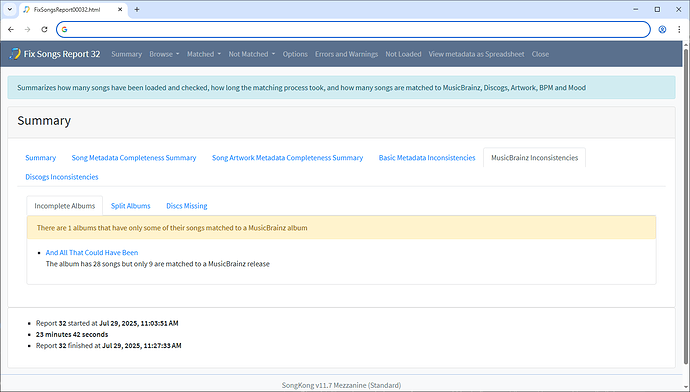Click the page vertical scrollbar
The image size is (690, 392).
[x=686, y=202]
